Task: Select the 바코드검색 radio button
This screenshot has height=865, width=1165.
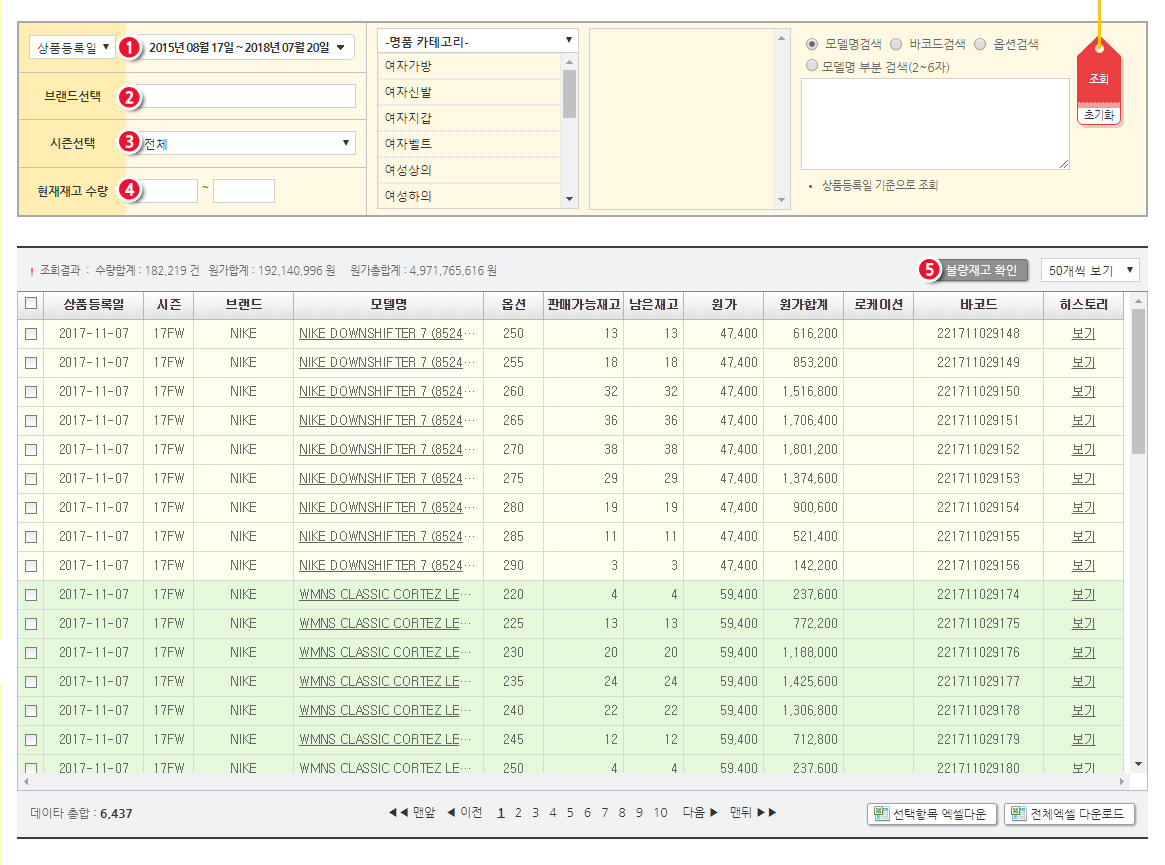Action: click(x=896, y=45)
